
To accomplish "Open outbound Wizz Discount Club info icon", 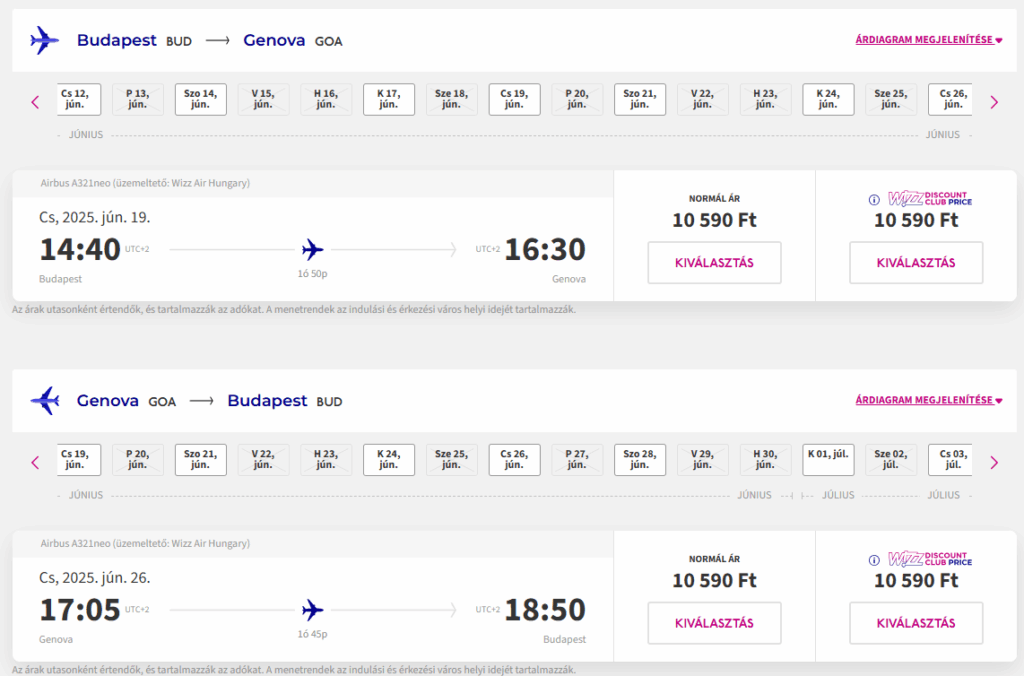I will coord(874,200).
